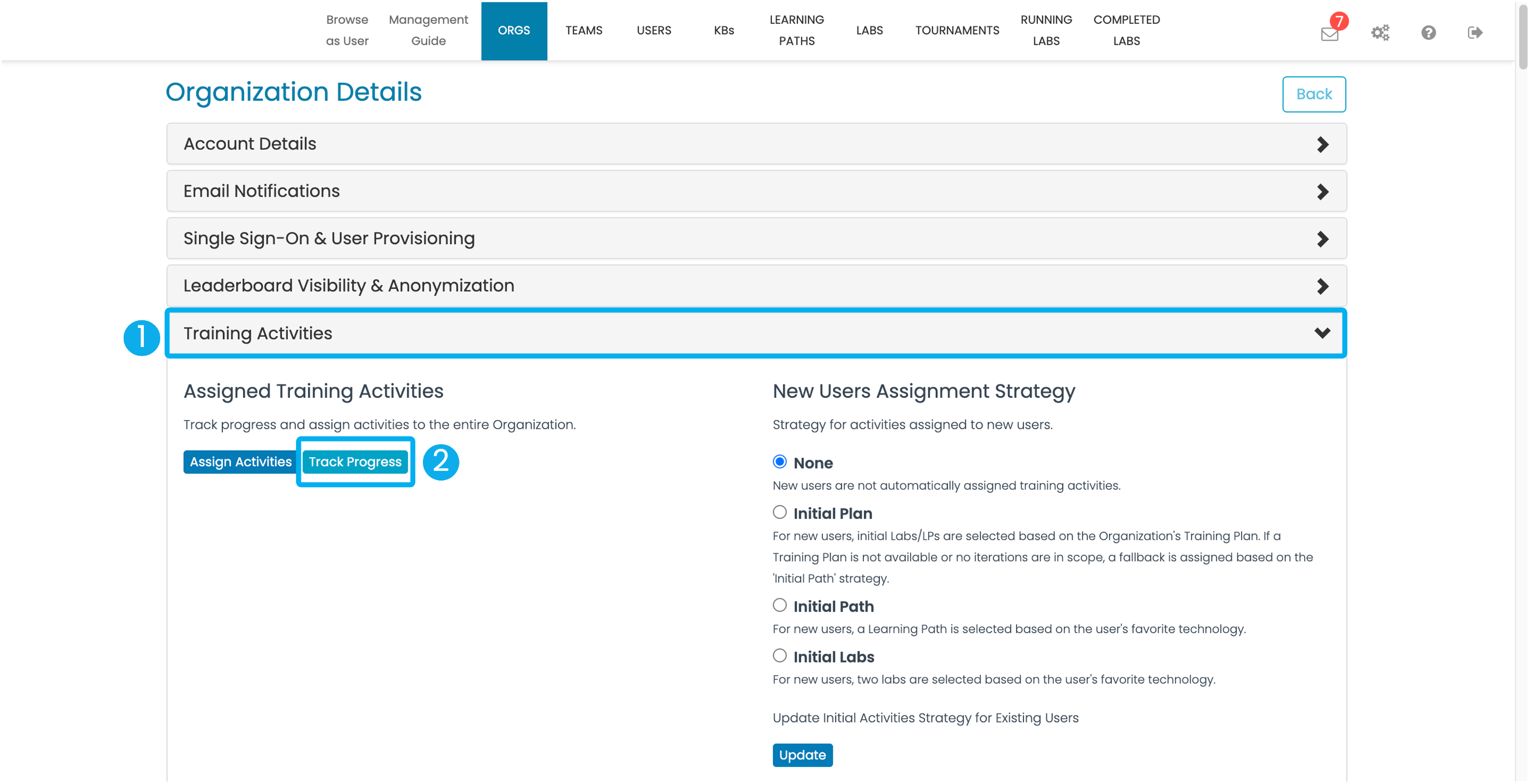Click the New Users Assignment Strategy heading
The image size is (1531, 784).
pos(924,391)
